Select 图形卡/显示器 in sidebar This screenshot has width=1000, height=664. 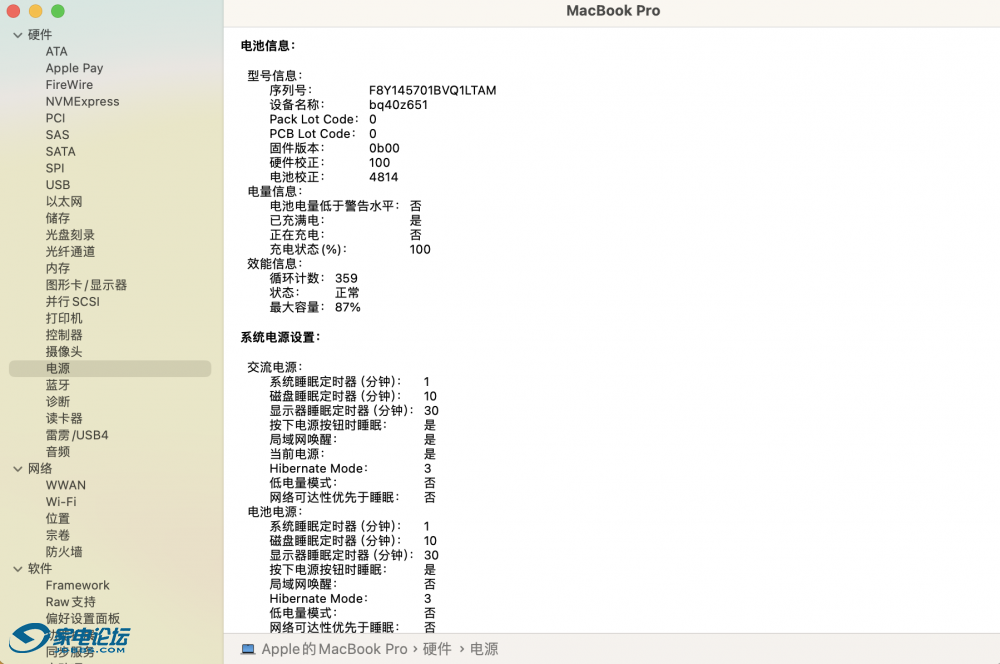pyautogui.click(x=86, y=285)
